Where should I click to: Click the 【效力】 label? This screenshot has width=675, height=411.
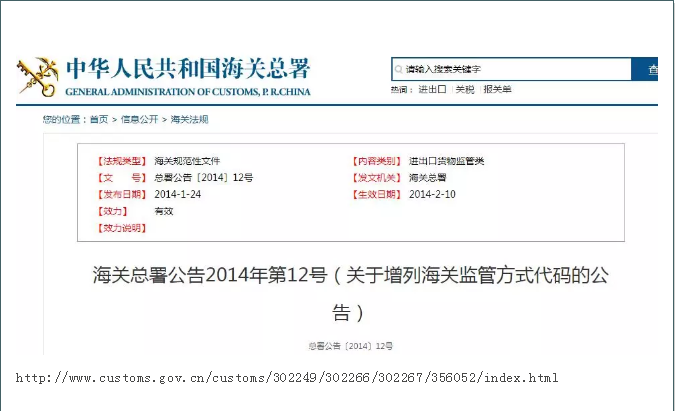(x=112, y=211)
